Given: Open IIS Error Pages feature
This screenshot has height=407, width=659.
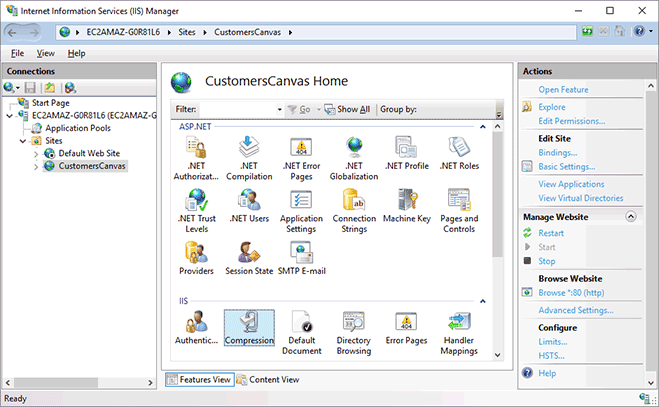Looking at the screenshot, I should click(406, 328).
